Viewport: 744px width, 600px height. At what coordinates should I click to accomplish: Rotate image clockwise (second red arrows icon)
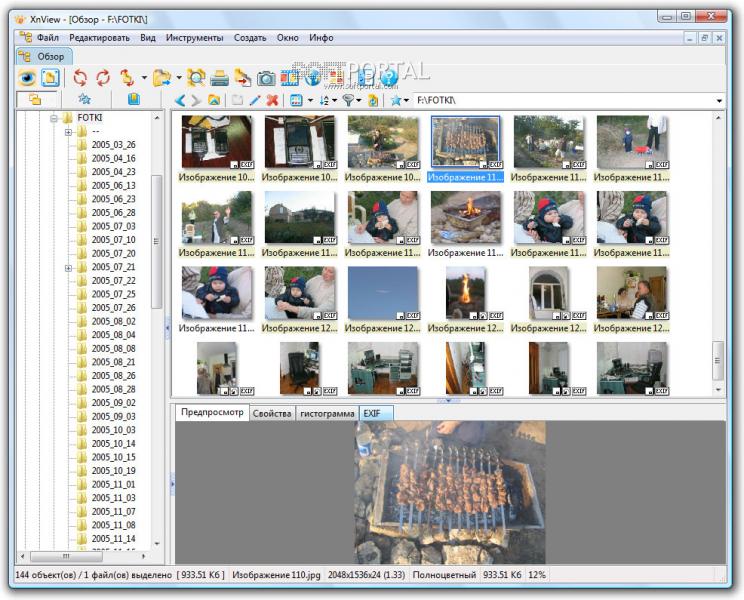click(103, 77)
